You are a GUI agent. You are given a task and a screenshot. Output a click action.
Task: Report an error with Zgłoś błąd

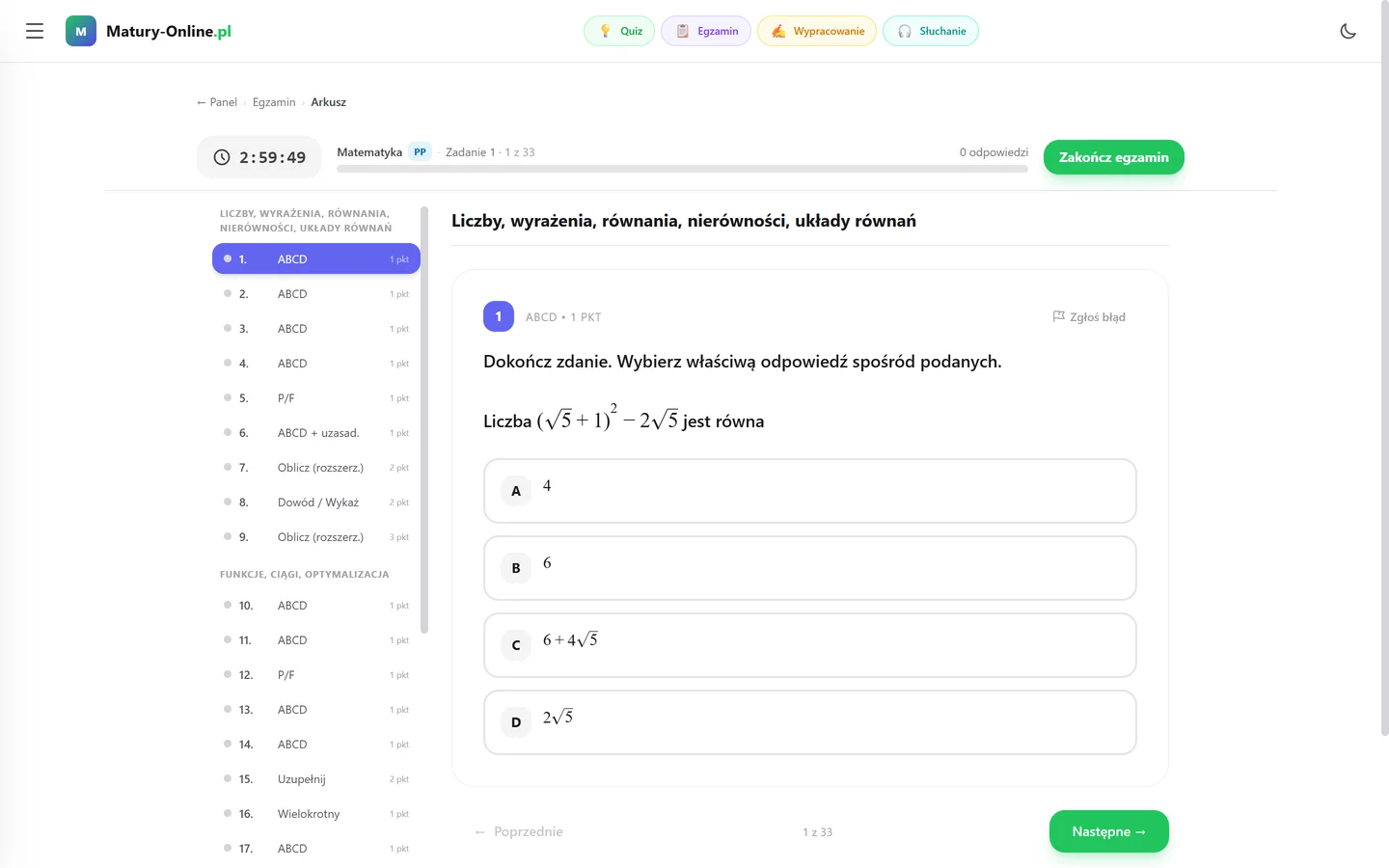(x=1089, y=316)
